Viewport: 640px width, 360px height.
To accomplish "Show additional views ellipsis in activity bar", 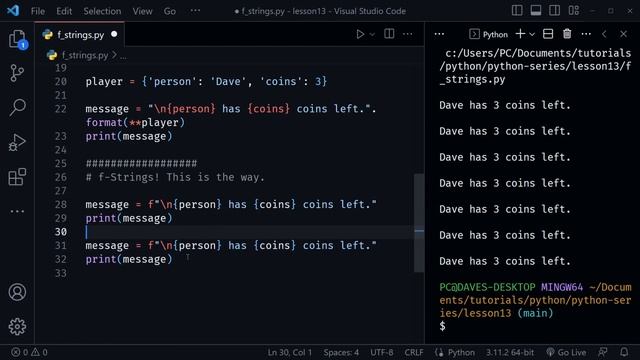I will pos(17,211).
